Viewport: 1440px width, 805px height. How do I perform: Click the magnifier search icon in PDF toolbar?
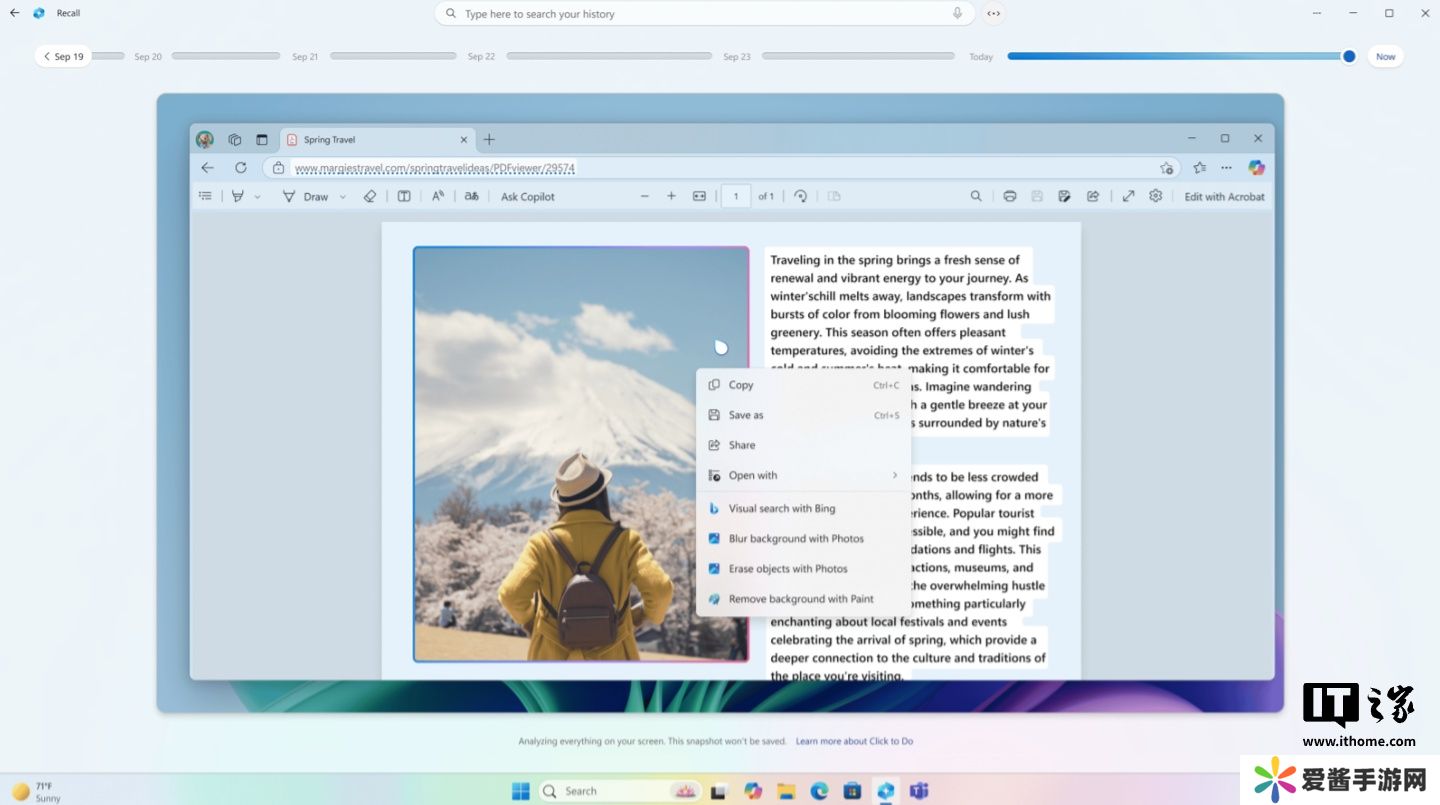976,197
